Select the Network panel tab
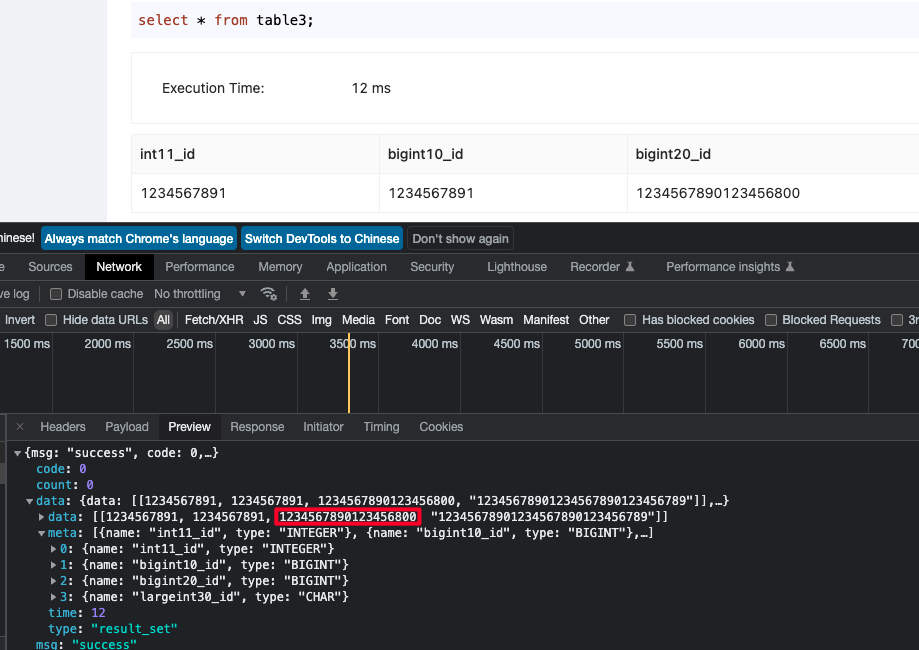Viewport: 919px width, 650px height. 119,267
